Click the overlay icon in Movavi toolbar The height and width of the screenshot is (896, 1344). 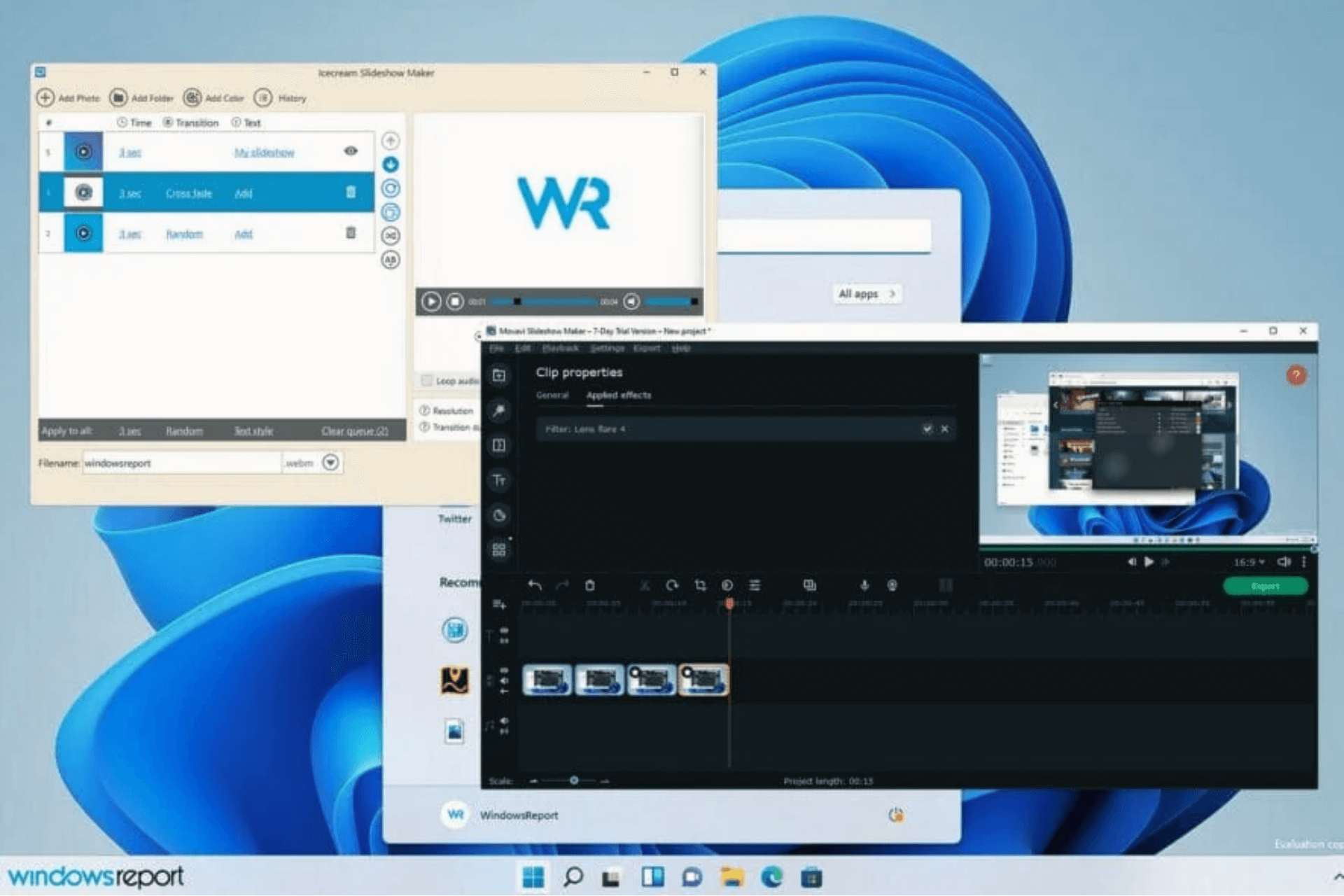pos(810,585)
